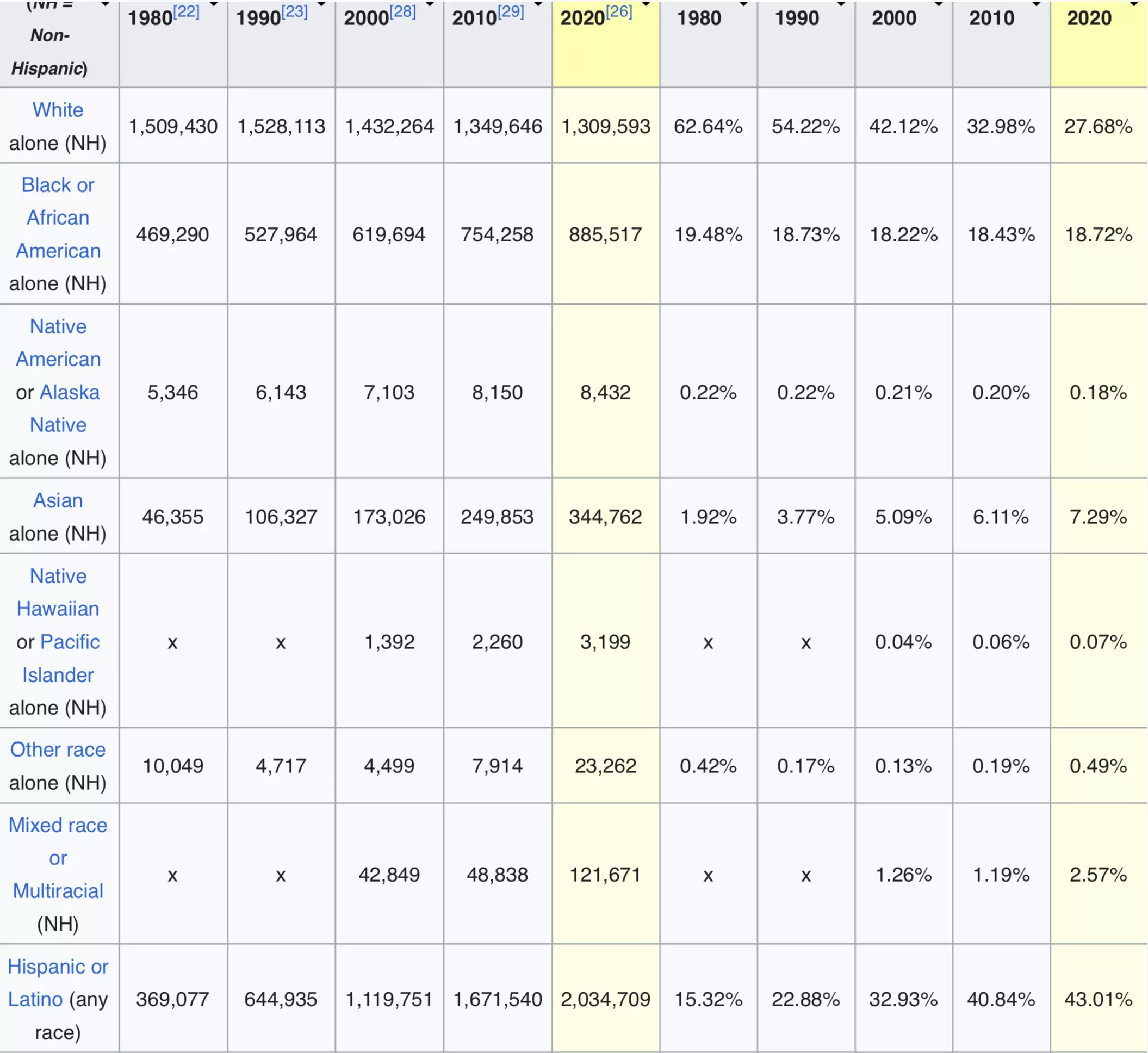Screen dimensions: 1148x1053
Task: Select the cell showing 1,671,540
Action: pyautogui.click(x=498, y=998)
